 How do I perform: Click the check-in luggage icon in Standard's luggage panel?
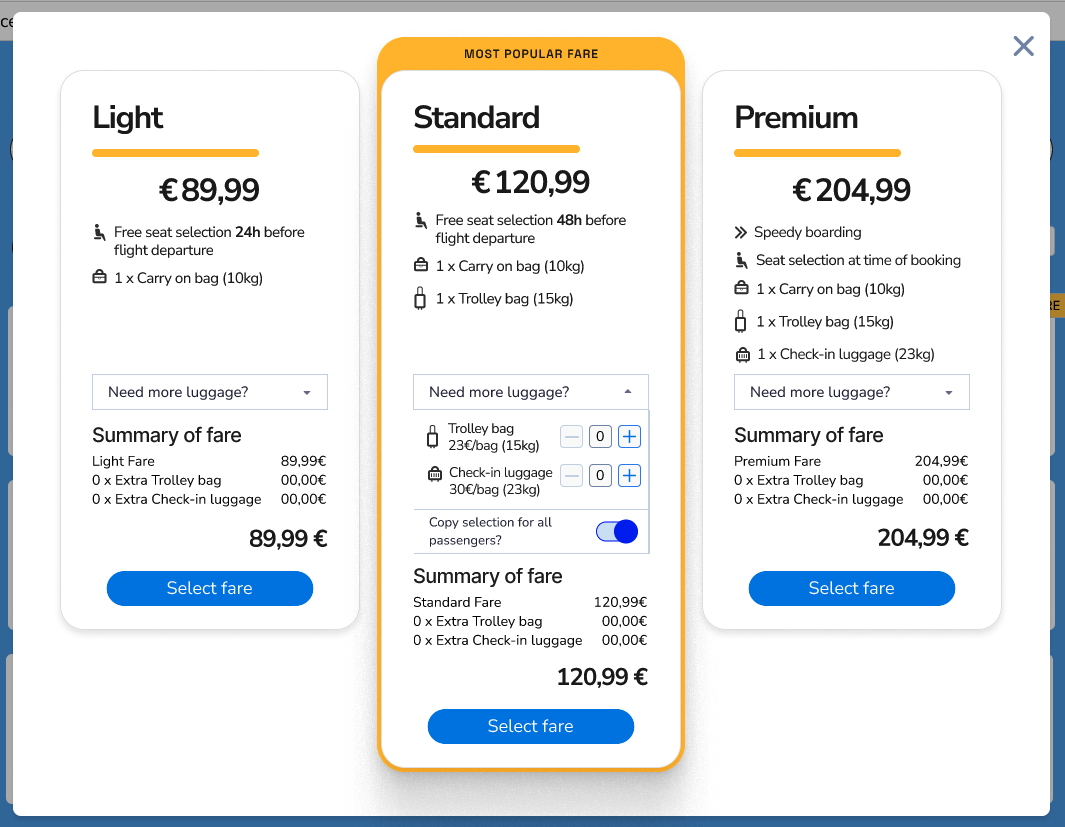tap(432, 475)
